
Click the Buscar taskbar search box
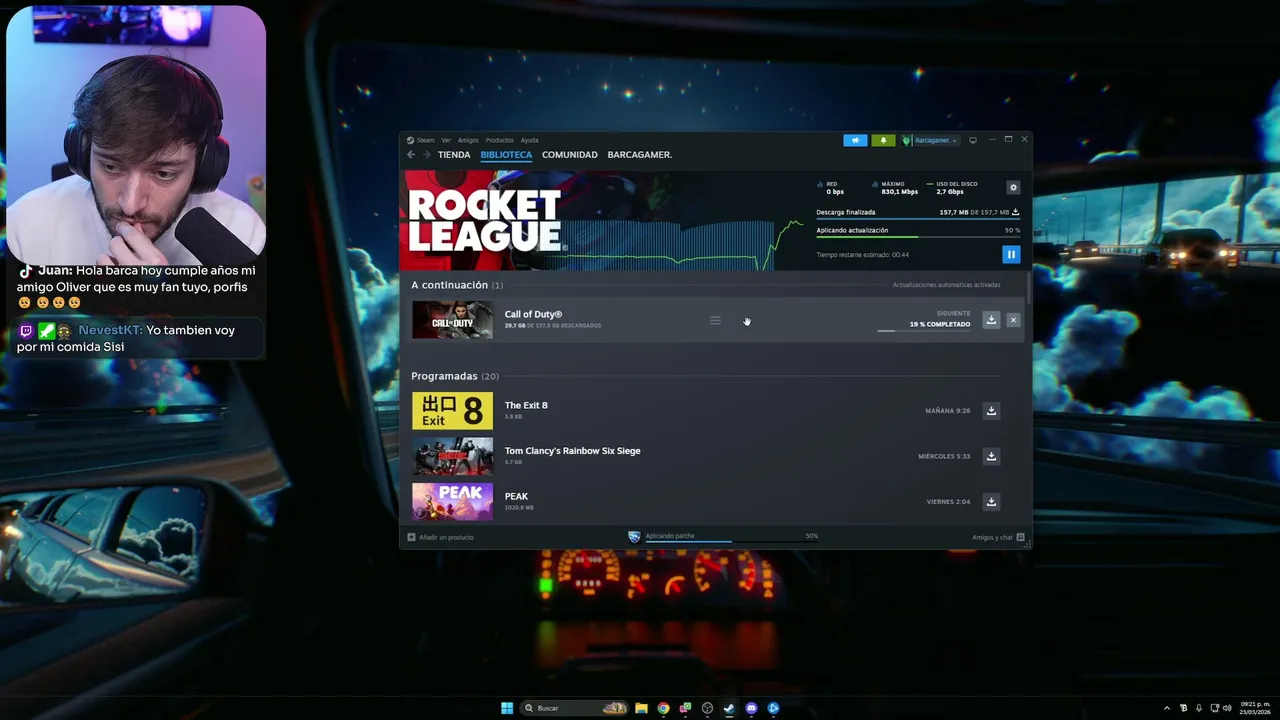click(x=575, y=708)
